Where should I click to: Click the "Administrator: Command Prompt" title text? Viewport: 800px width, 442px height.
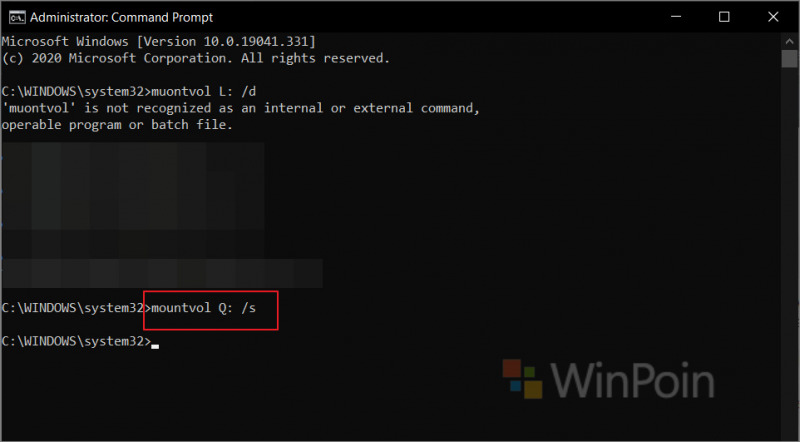120,17
